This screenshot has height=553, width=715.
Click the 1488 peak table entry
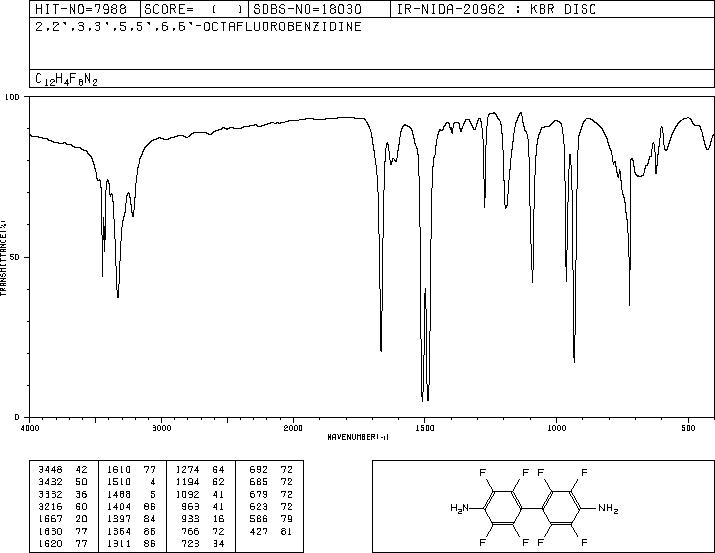(x=119, y=495)
